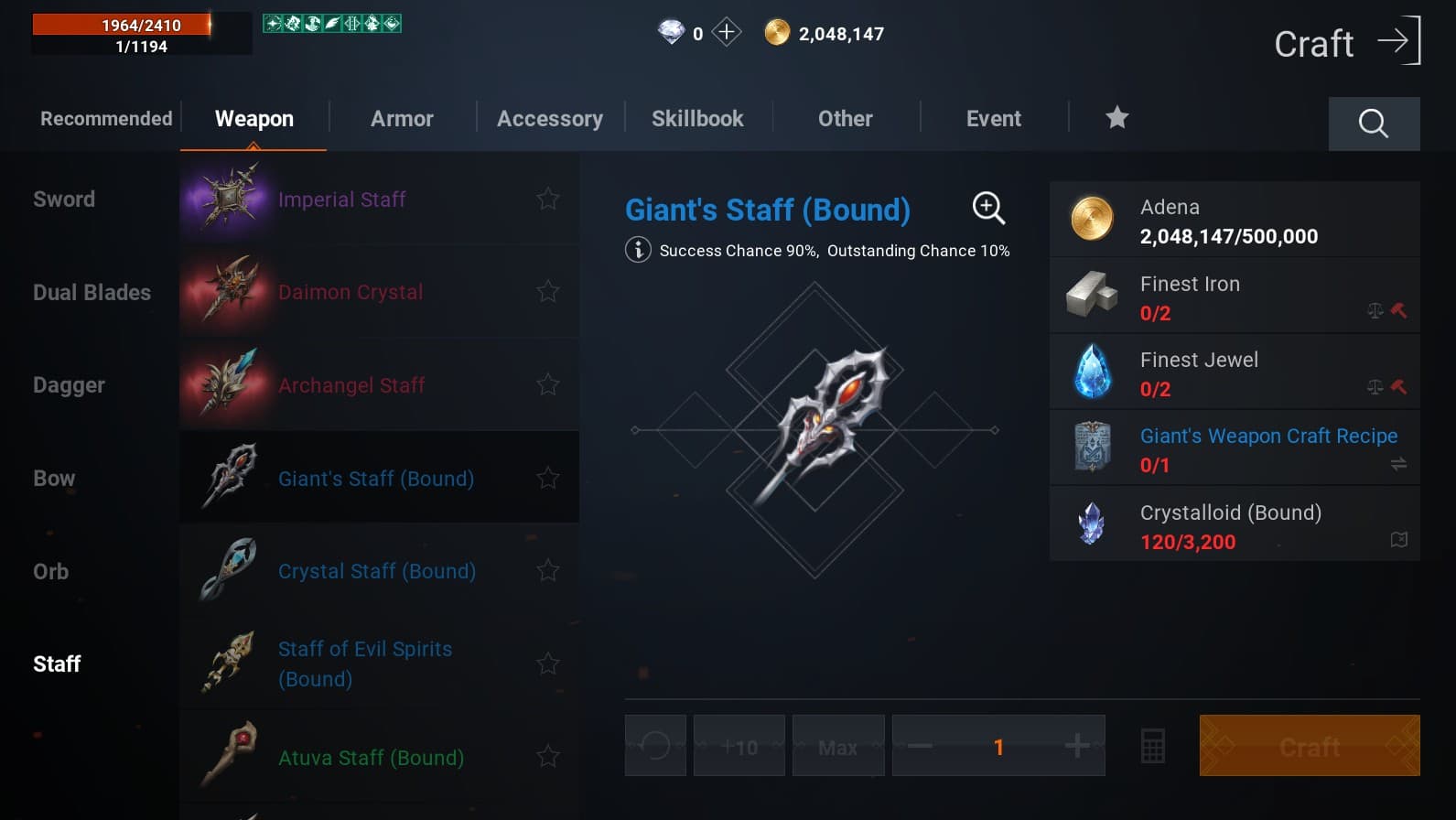
Task: Zoom in on Giant's Staff preview icon
Action: coord(988,208)
